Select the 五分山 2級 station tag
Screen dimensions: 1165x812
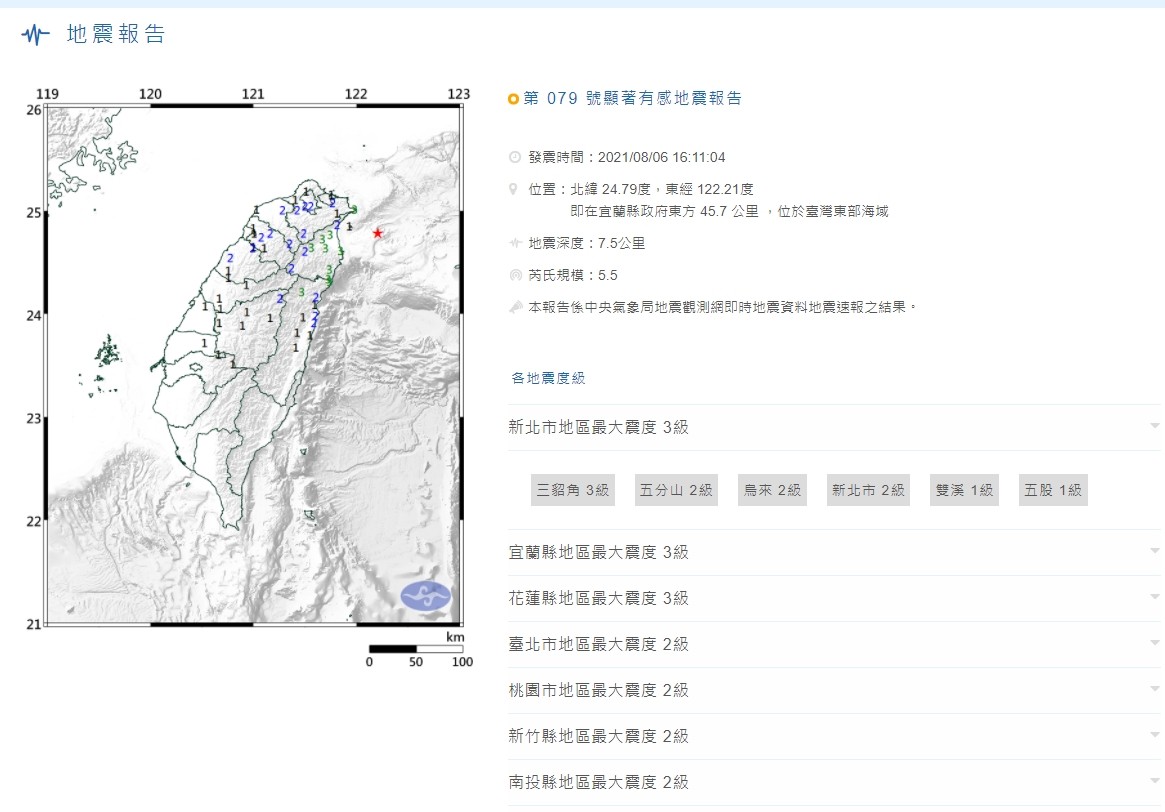pyautogui.click(x=676, y=490)
